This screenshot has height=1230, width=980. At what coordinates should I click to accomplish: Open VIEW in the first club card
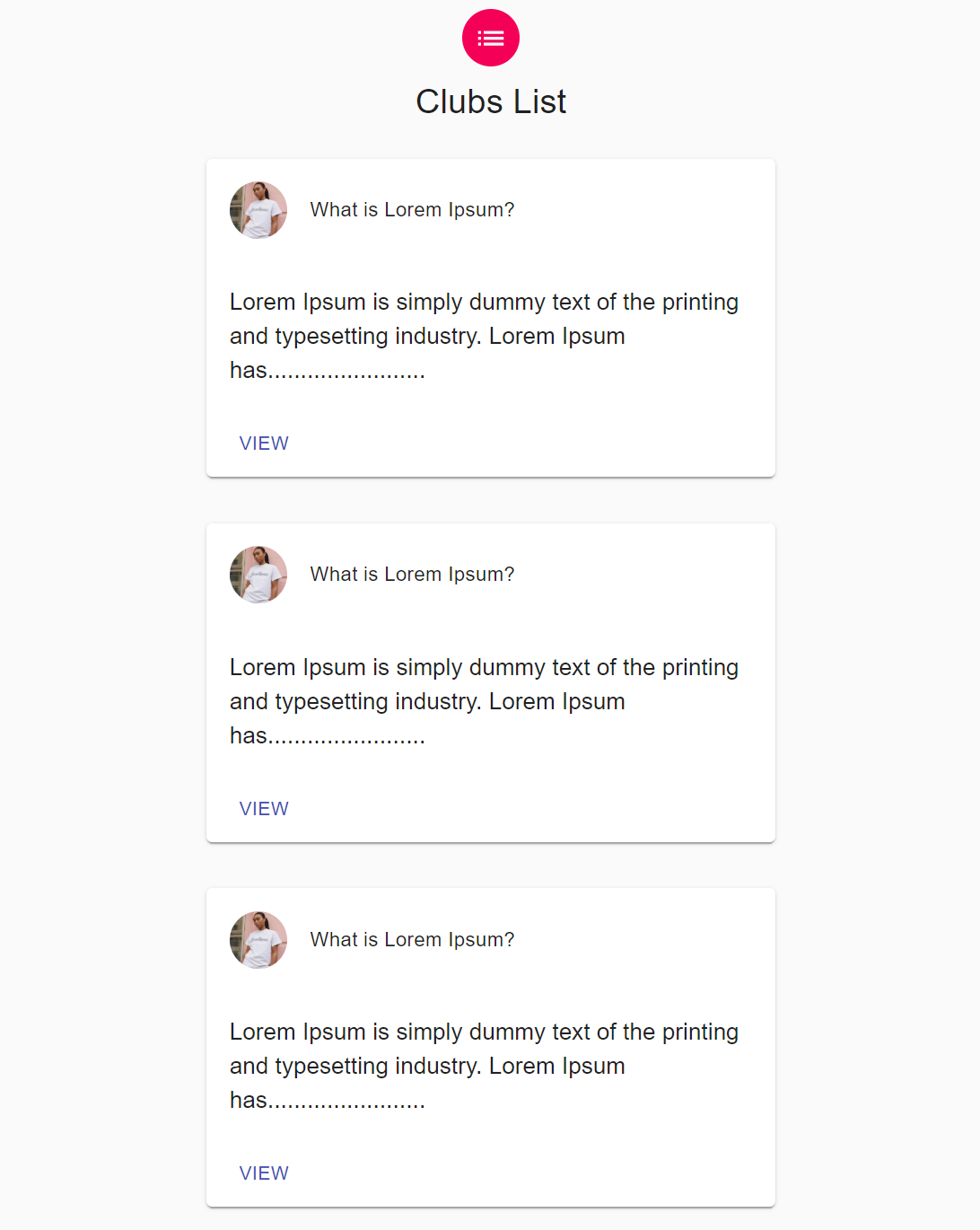[x=264, y=444]
